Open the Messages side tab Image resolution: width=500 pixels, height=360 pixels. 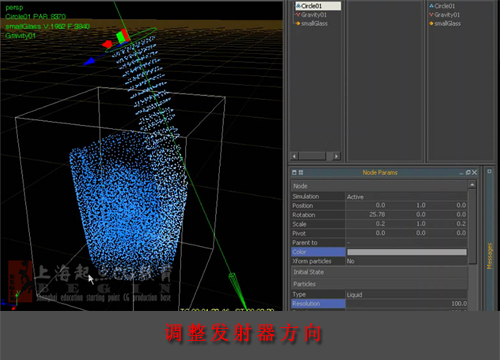click(x=489, y=256)
